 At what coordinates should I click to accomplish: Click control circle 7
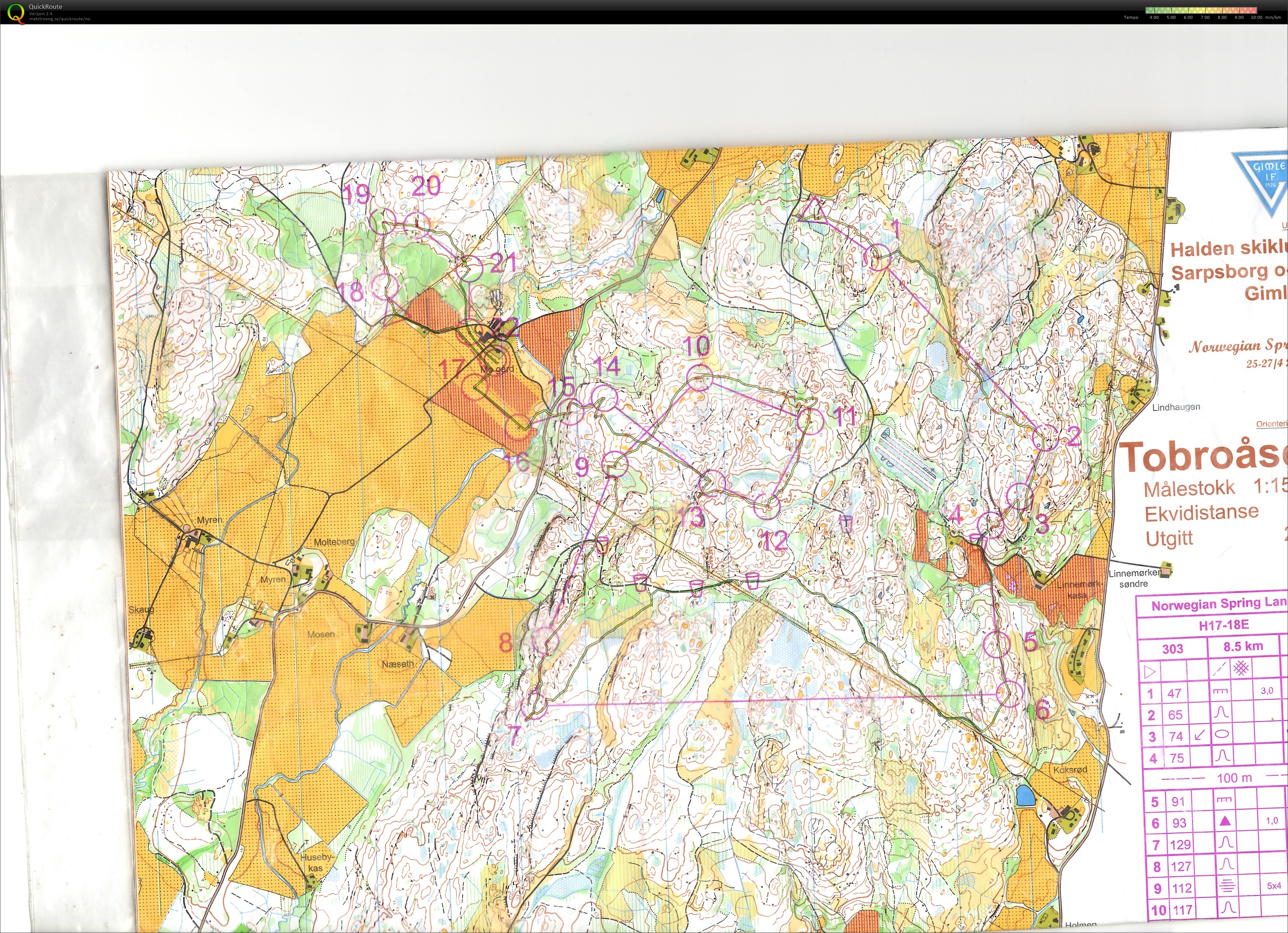click(534, 706)
